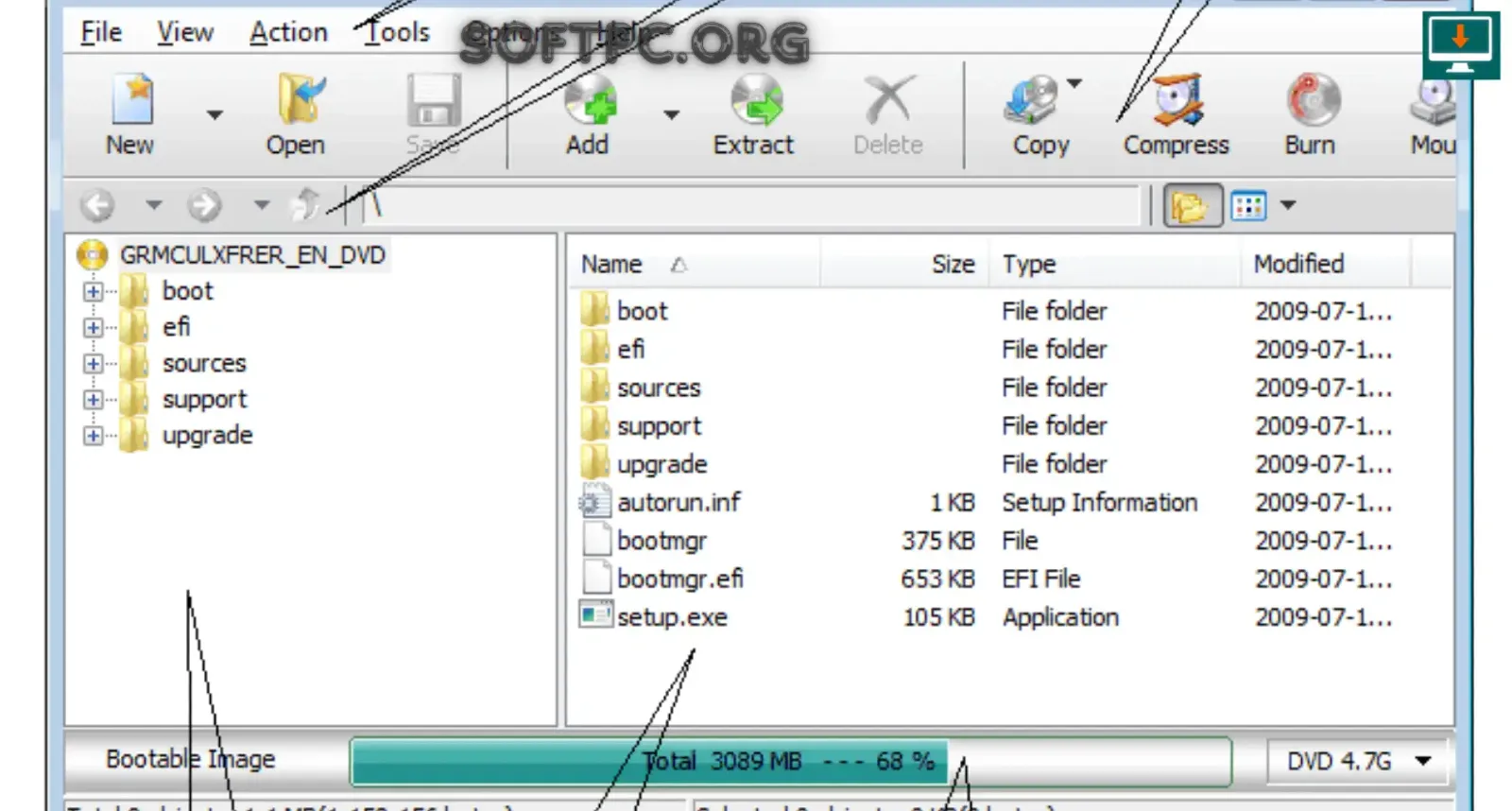Click the path address field
Image resolution: width=1512 pixels, height=811 pixels.
[751, 205]
